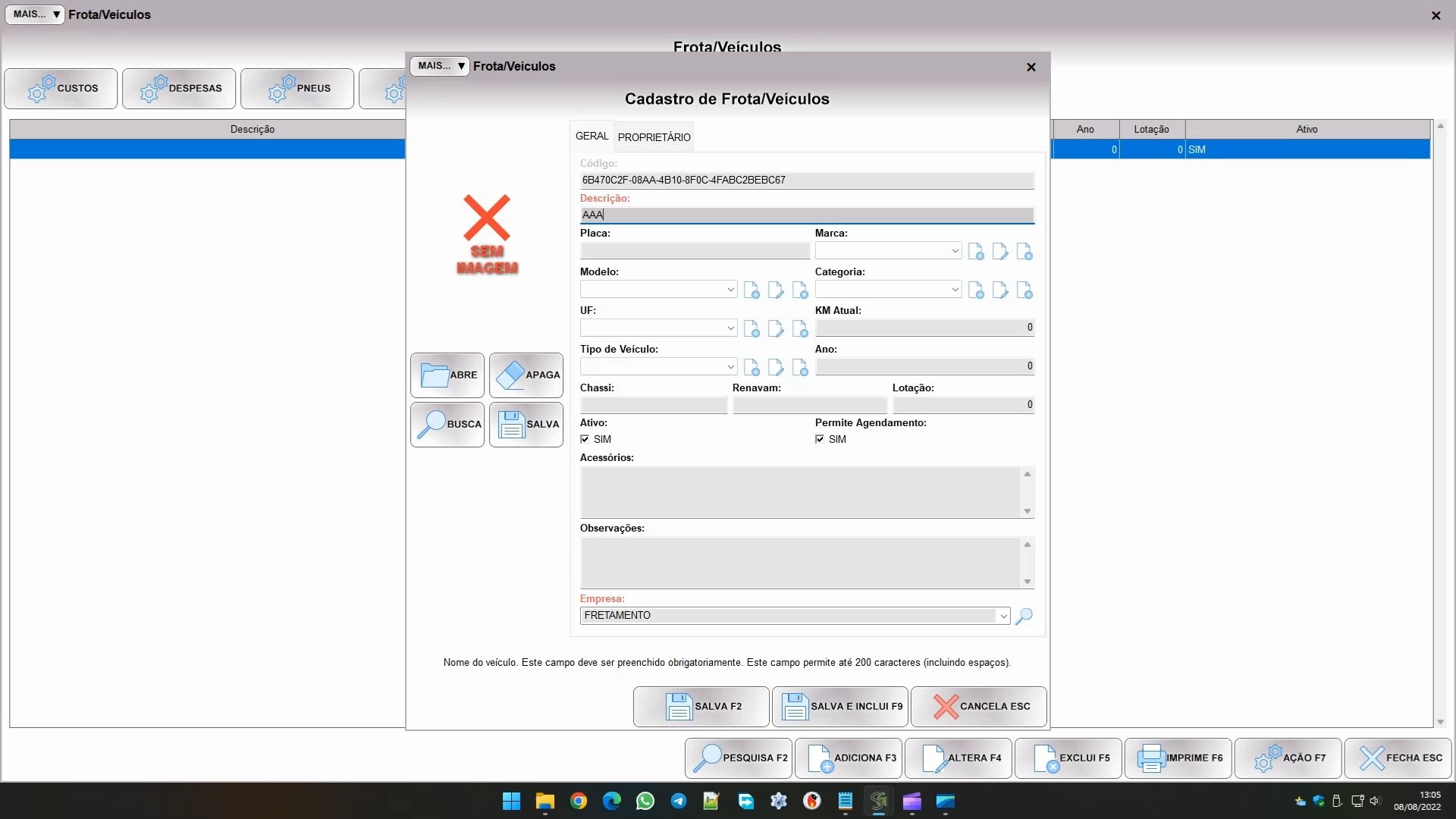Click the delete Categoria icon
Screen dimensions: 1456x819
point(1025,290)
